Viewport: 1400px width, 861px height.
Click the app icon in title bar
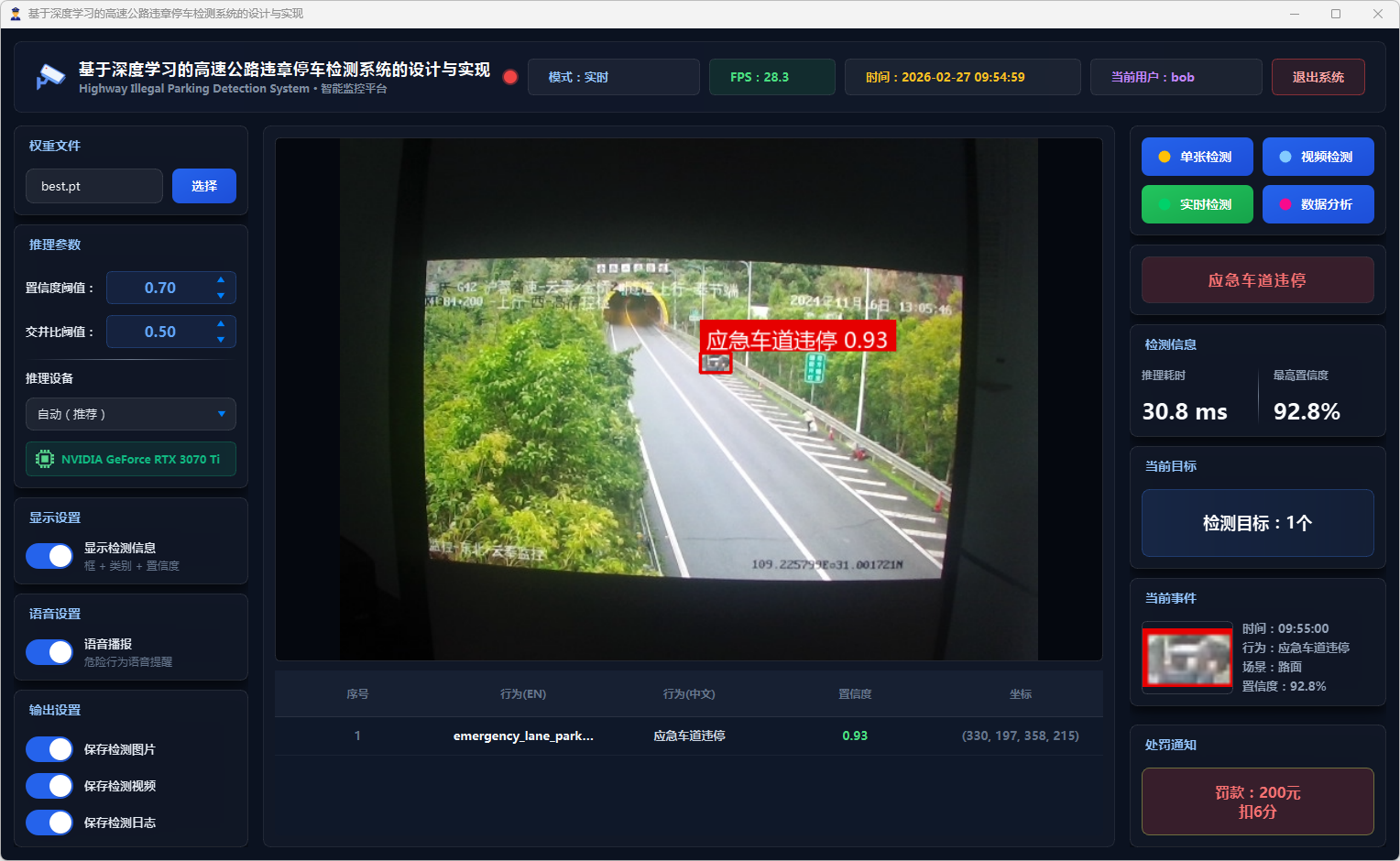click(x=15, y=14)
